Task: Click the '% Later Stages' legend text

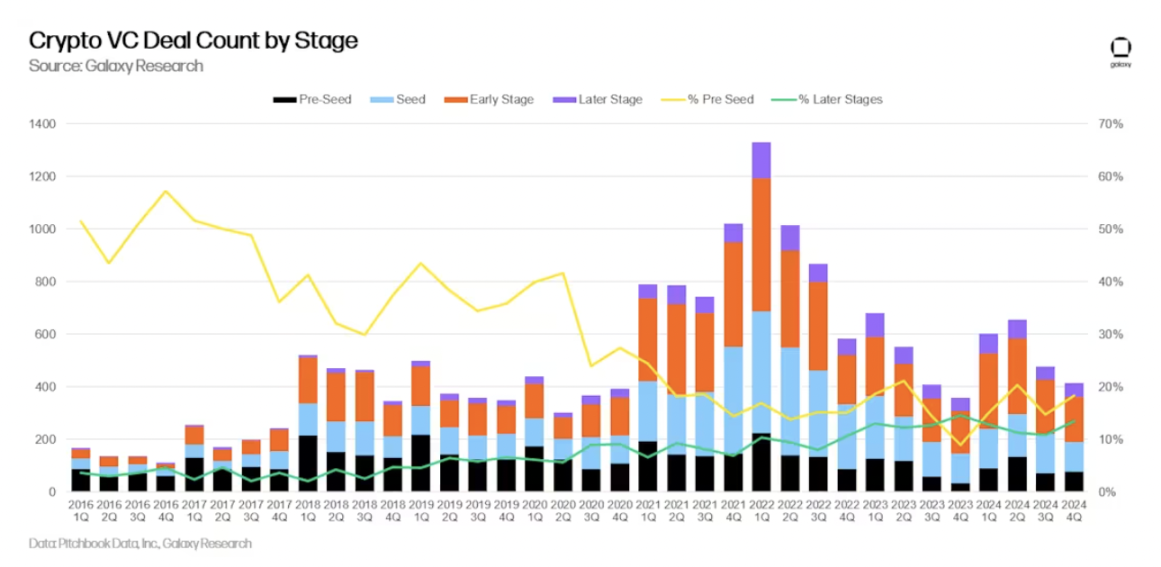Action: (x=840, y=100)
